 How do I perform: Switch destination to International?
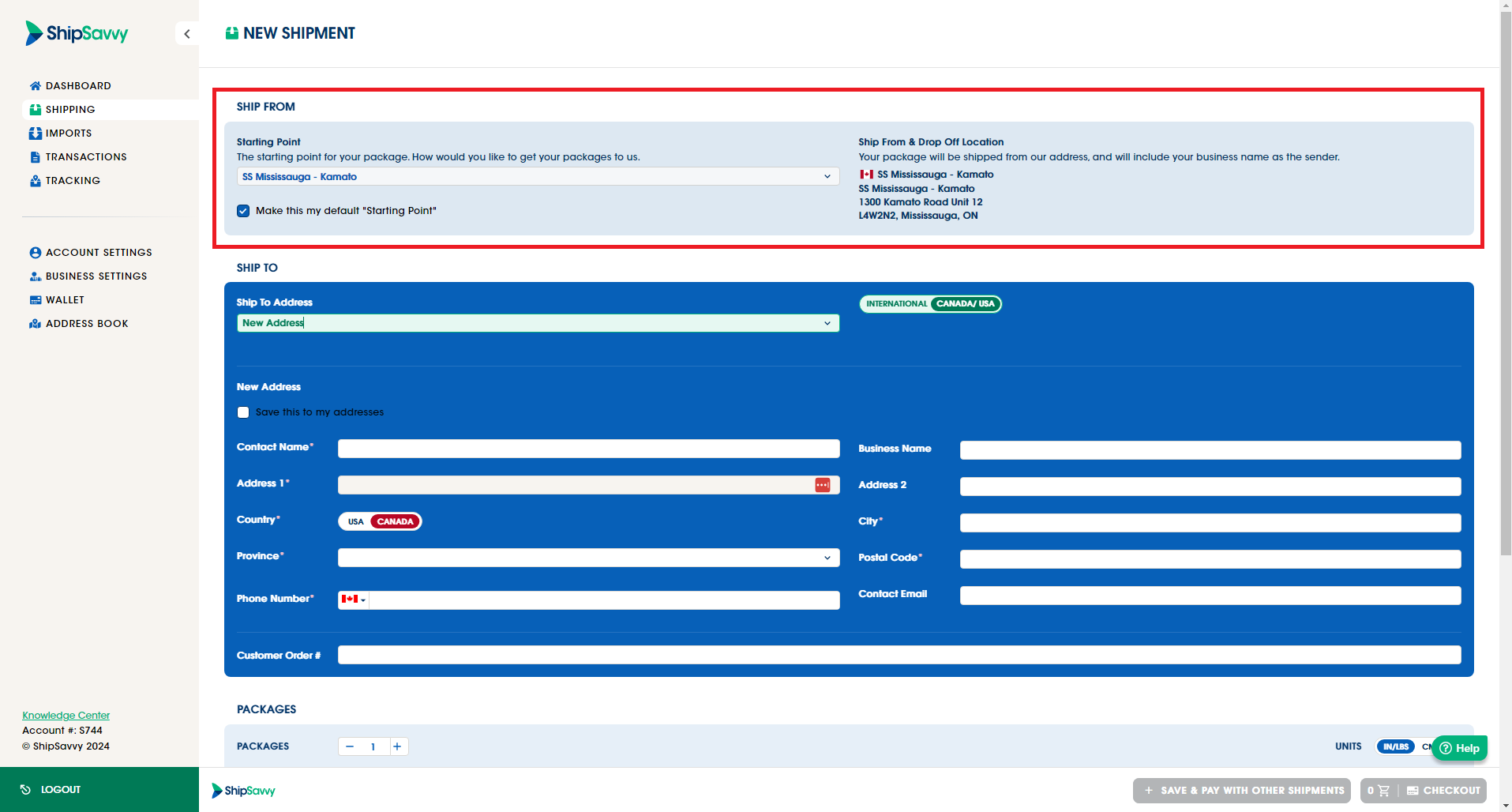[896, 304]
